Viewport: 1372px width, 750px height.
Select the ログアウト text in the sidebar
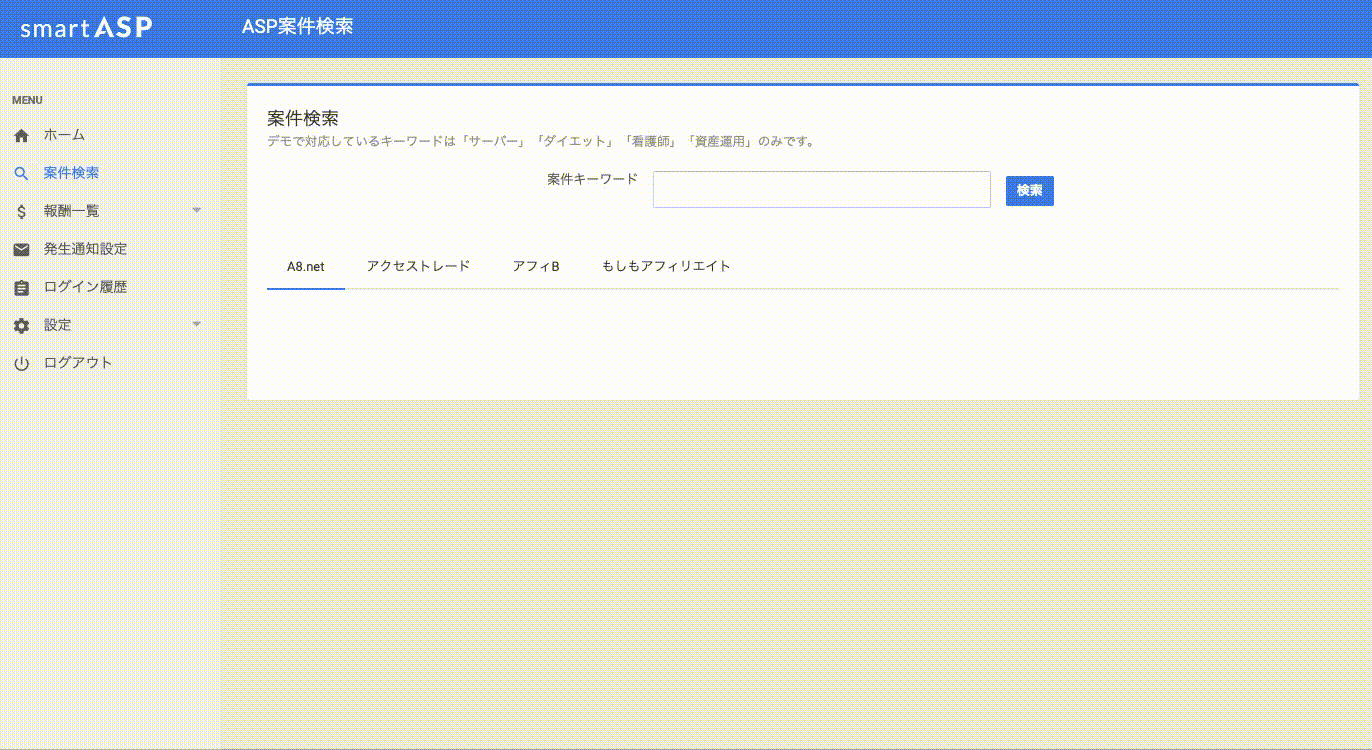click(78, 363)
